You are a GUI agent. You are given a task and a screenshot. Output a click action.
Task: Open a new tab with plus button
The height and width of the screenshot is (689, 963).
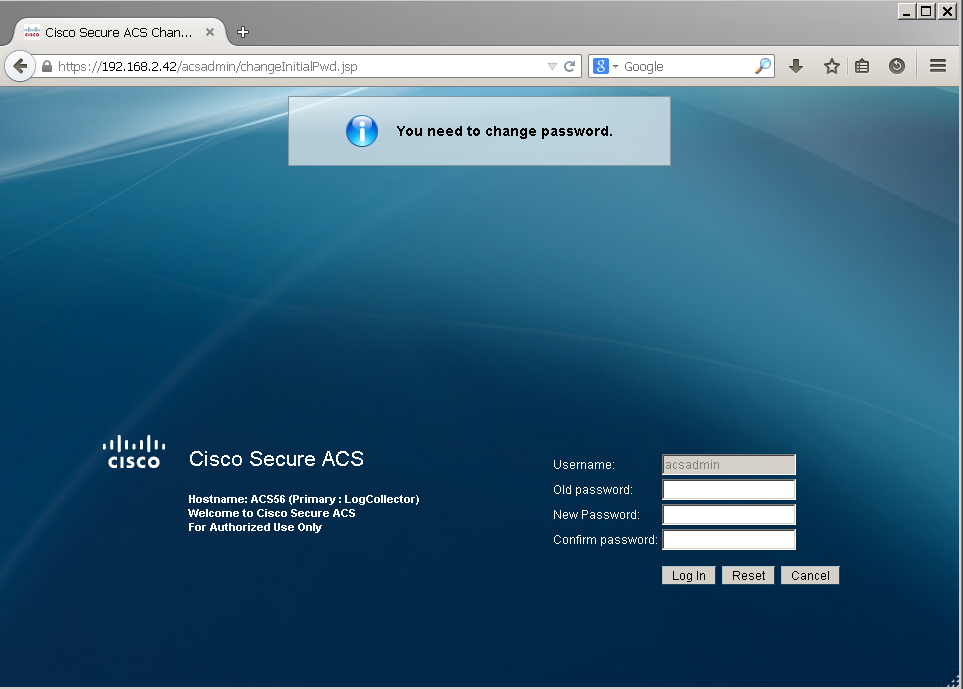click(x=243, y=32)
